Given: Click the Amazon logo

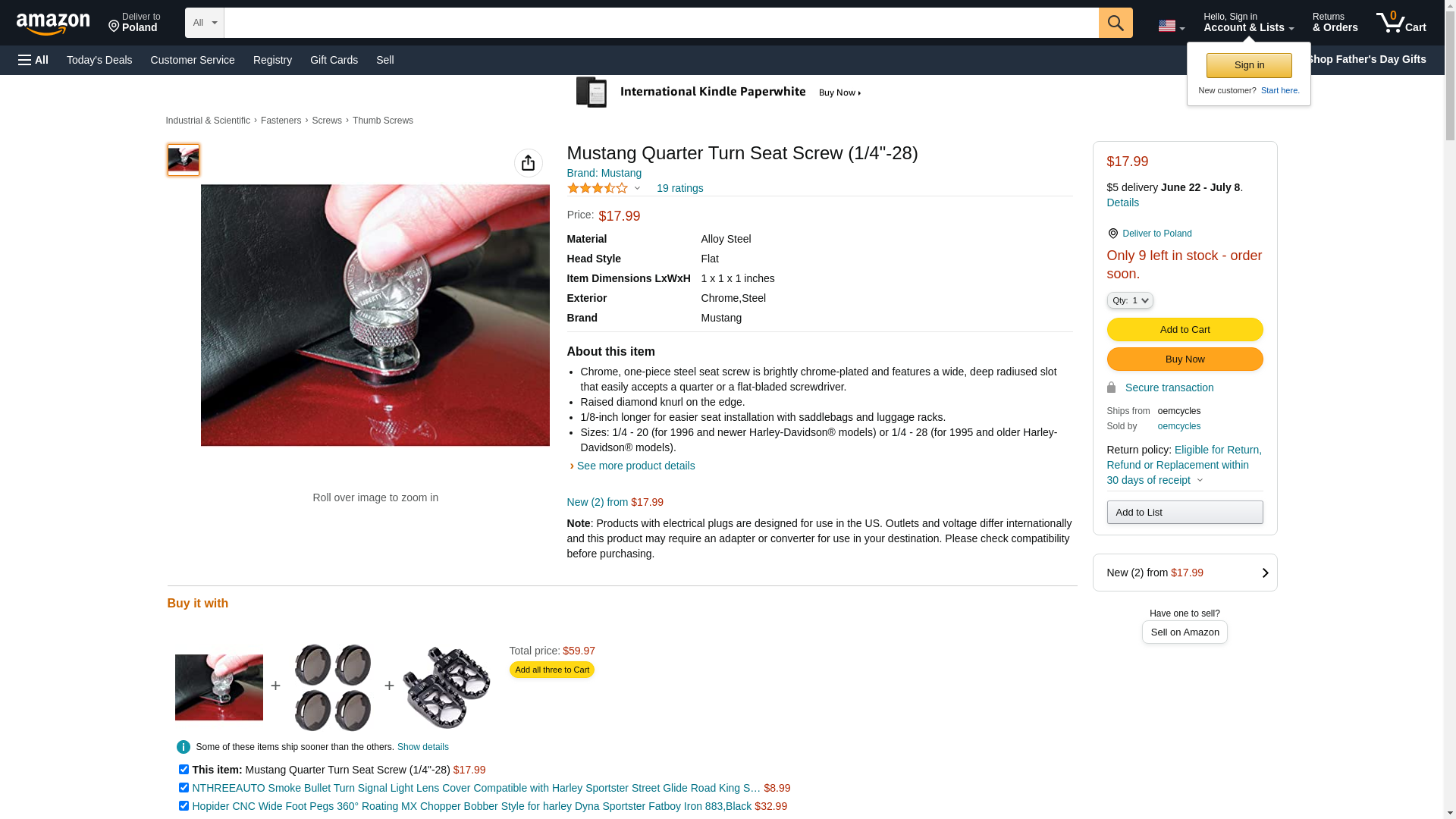Looking at the screenshot, I should point(53,24).
